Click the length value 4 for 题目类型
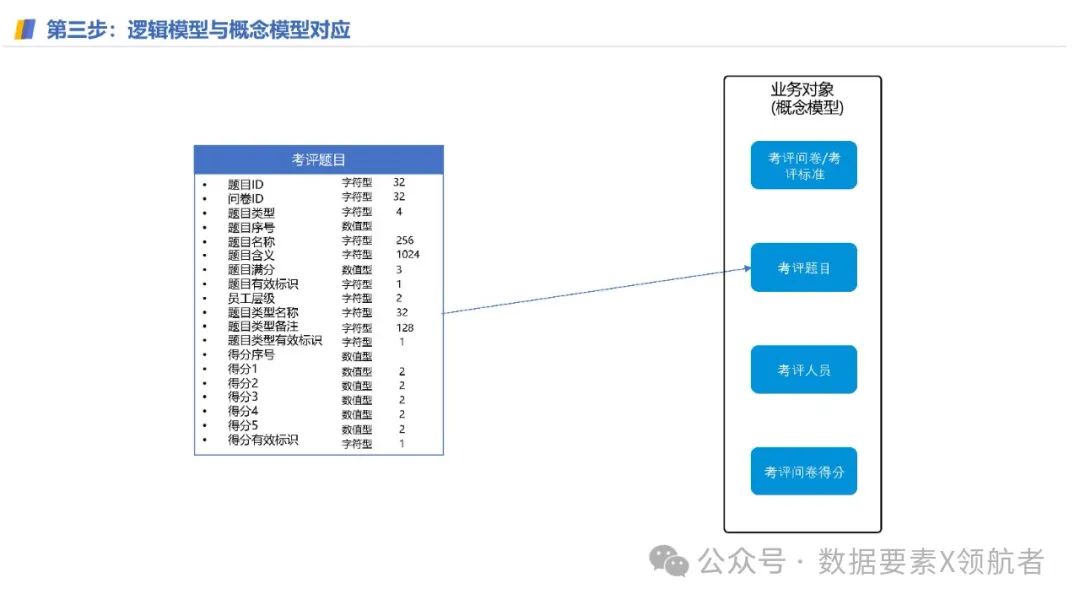This screenshot has width=1080, height=605. coord(399,212)
